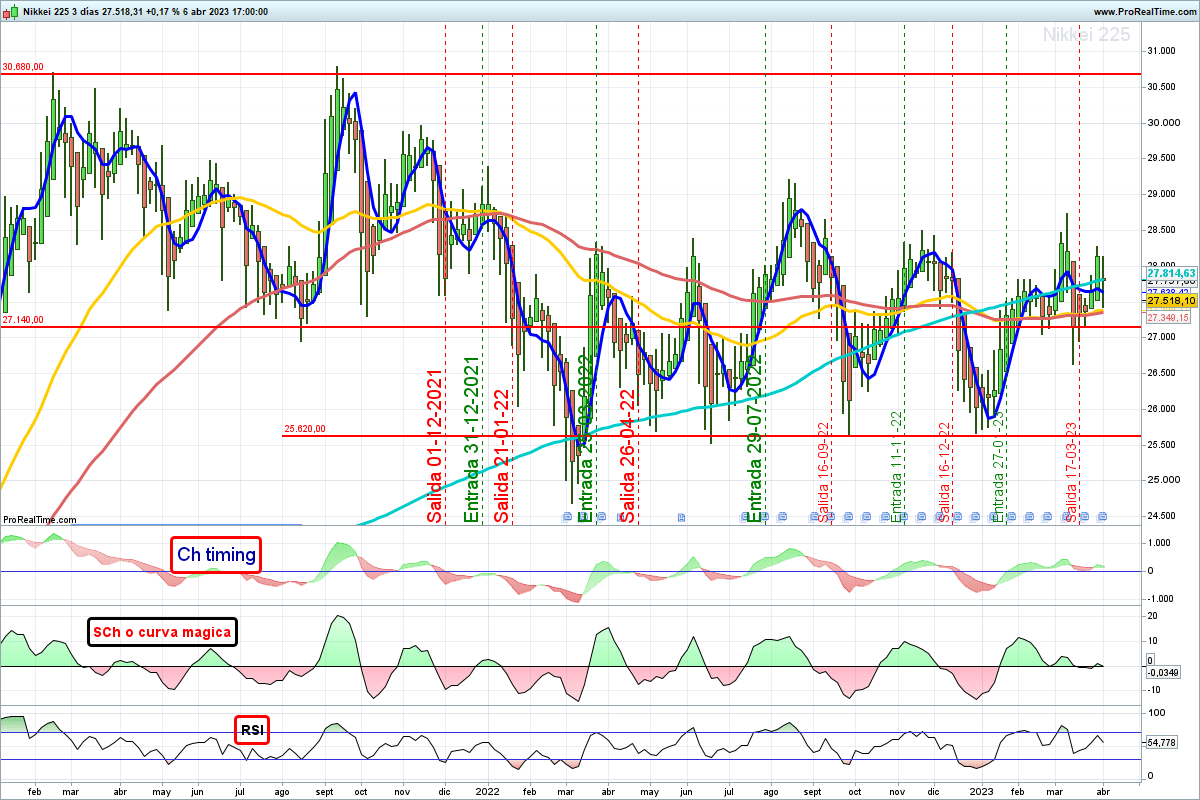Click the 54,778 RSI value tag
This screenshot has width=1200, height=800.
coord(1164,744)
